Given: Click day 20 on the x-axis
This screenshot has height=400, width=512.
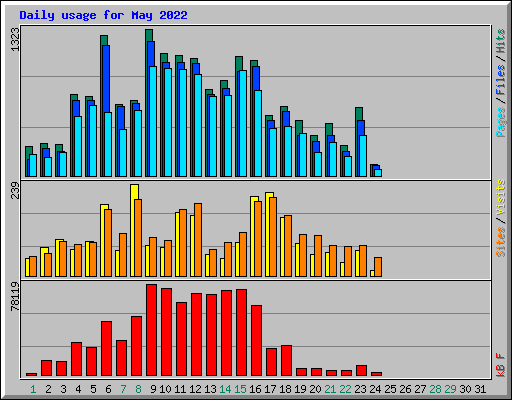Looking at the screenshot, I should pyautogui.click(x=315, y=389).
